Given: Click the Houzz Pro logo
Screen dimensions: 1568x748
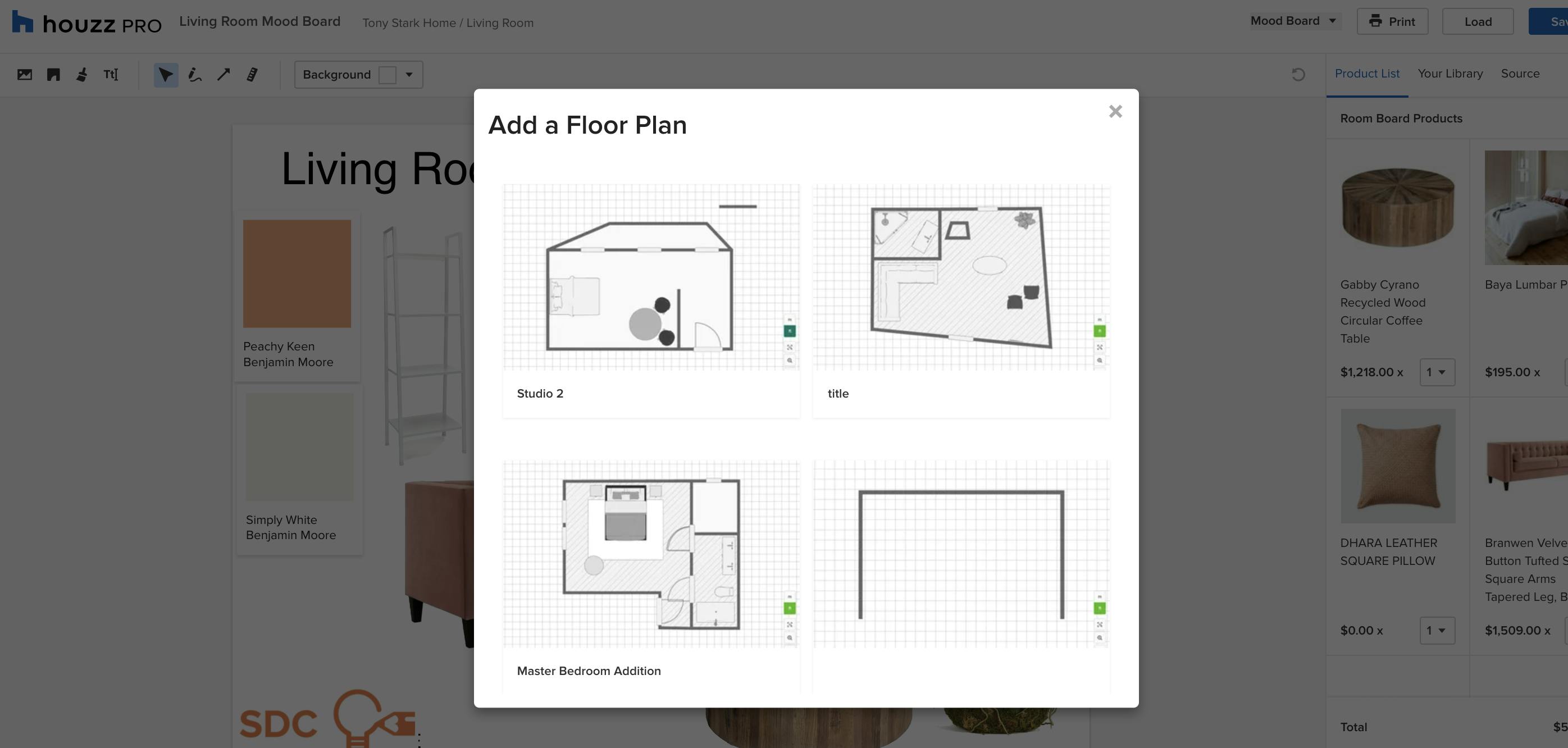Looking at the screenshot, I should point(87,22).
